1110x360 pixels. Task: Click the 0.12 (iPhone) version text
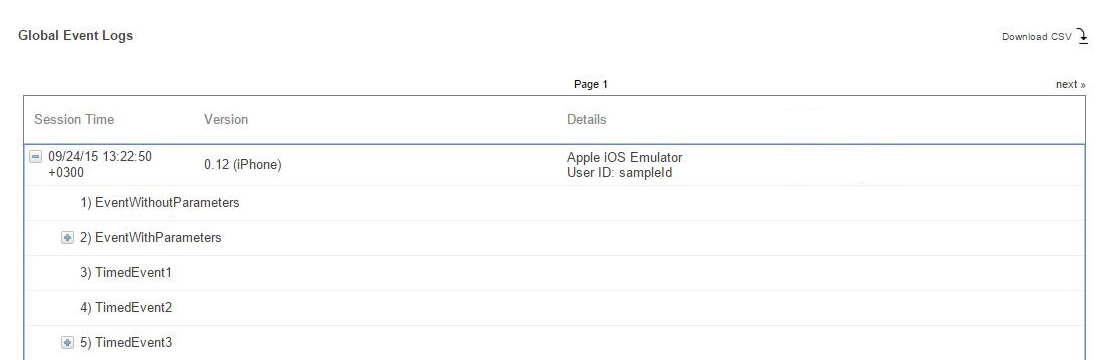pos(243,165)
